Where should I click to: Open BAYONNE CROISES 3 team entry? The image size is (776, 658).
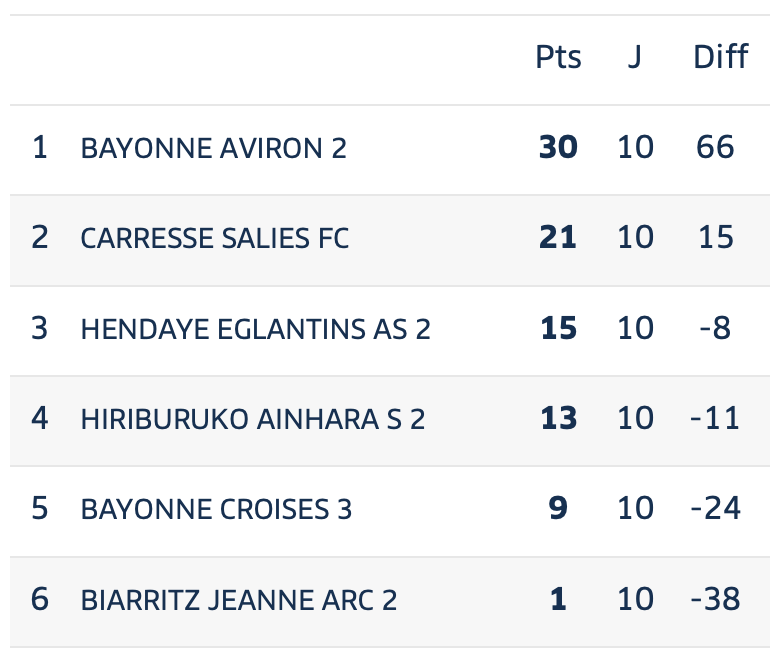[x=216, y=510]
